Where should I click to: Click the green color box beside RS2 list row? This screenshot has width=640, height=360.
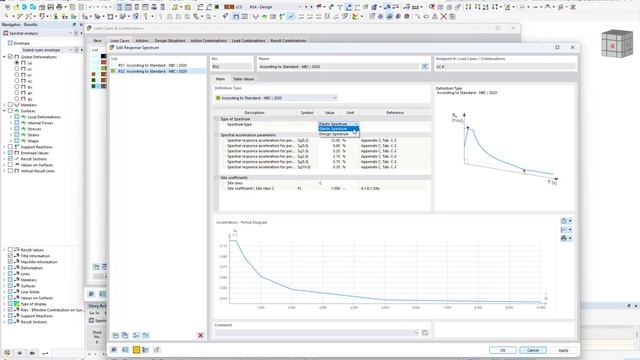pyautogui.click(x=113, y=71)
